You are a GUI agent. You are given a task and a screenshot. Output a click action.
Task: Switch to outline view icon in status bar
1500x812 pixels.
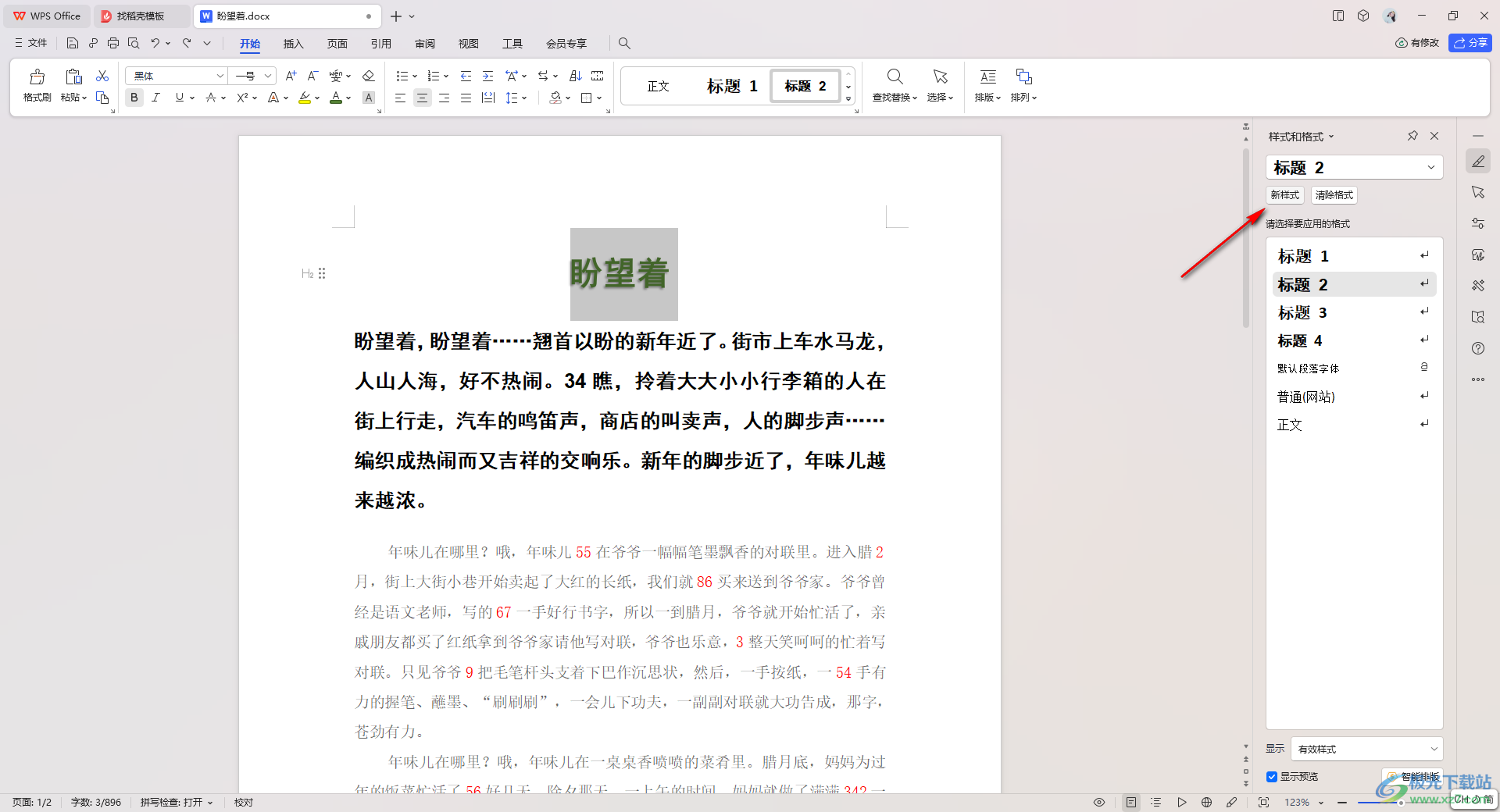[x=1156, y=802]
